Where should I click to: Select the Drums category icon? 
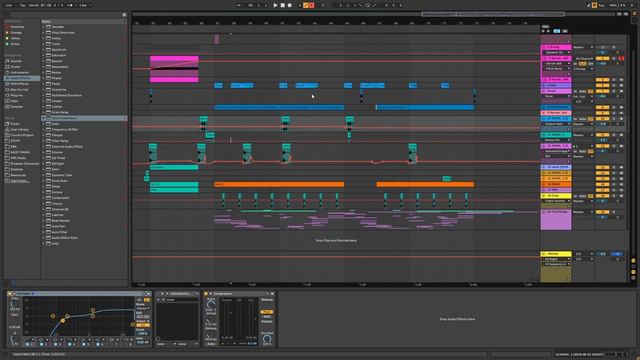click(x=7, y=67)
